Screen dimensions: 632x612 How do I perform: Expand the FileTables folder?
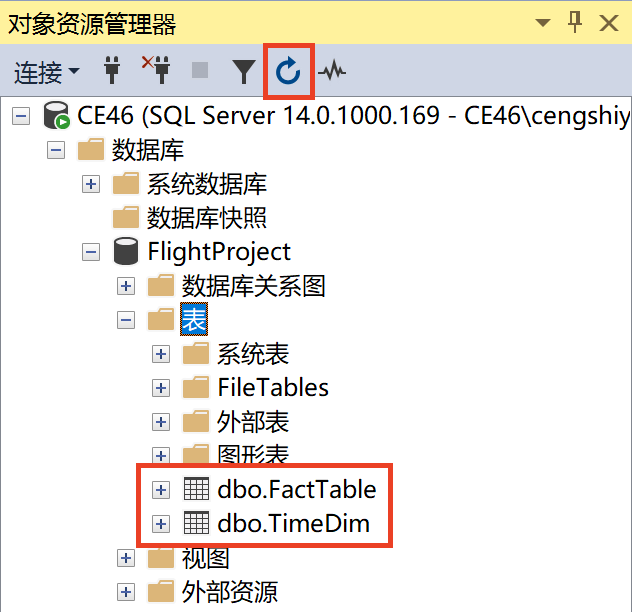point(161,388)
